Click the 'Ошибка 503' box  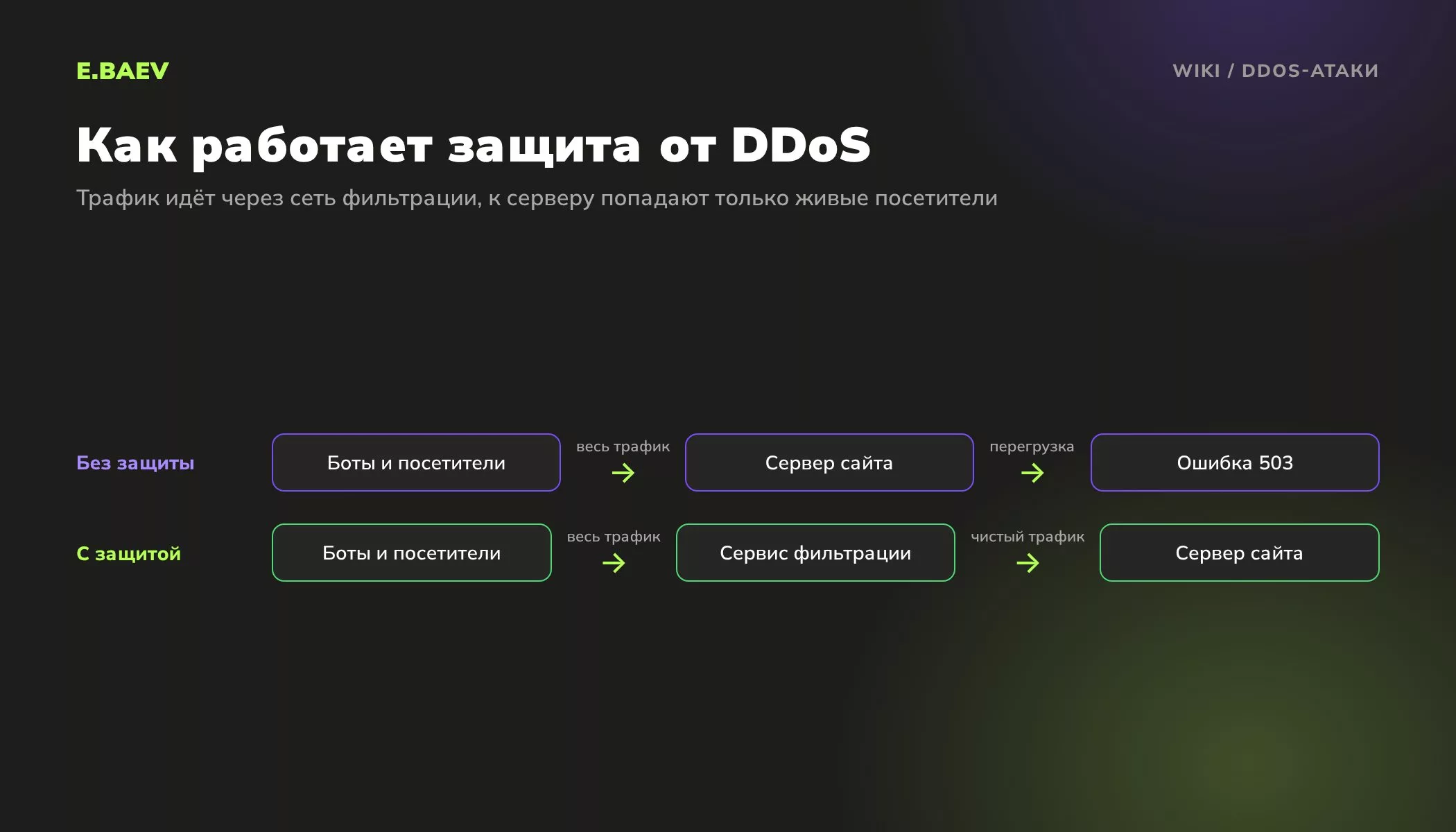tap(1235, 462)
